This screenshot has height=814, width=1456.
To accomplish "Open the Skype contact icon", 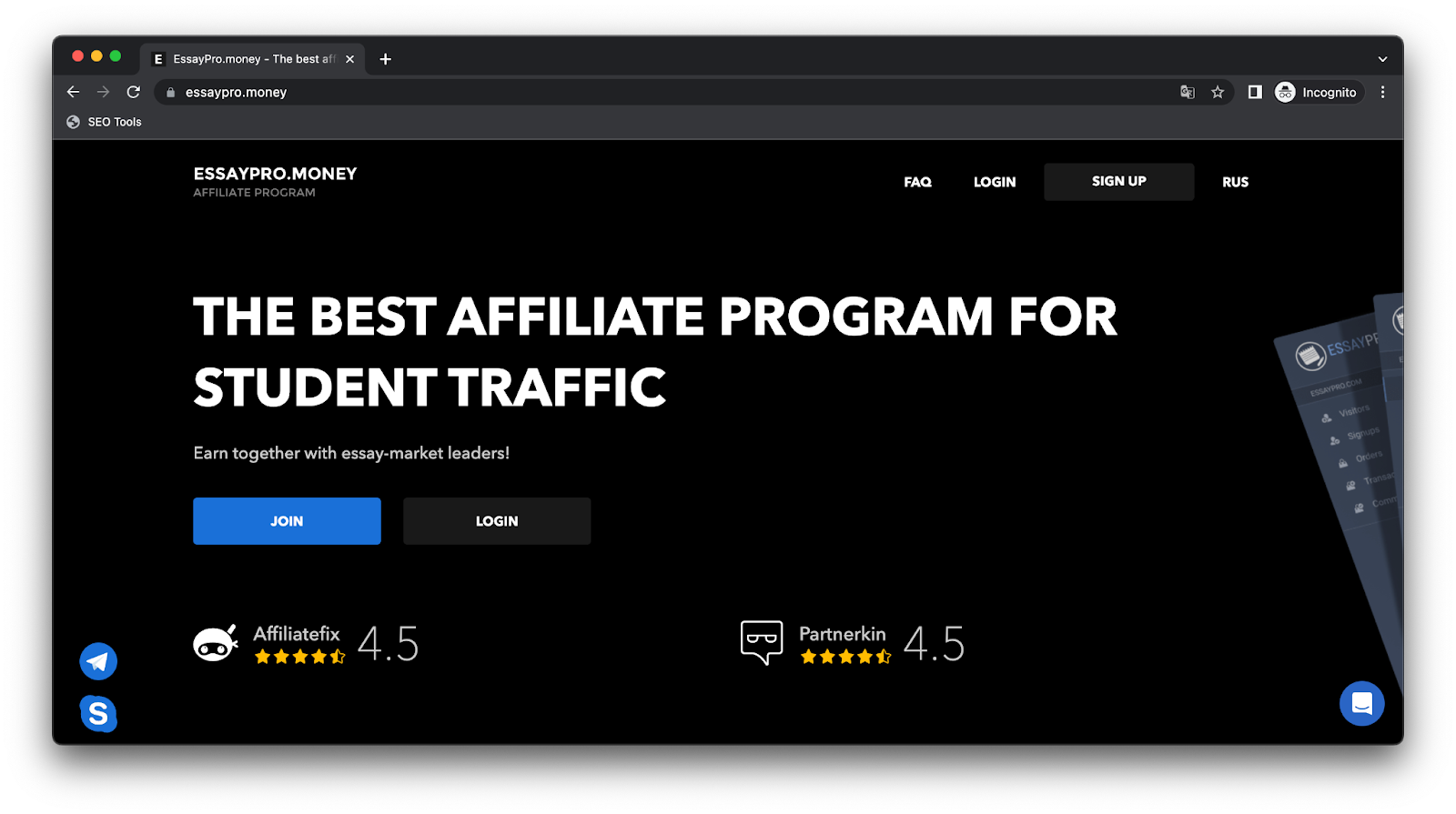I will (98, 713).
